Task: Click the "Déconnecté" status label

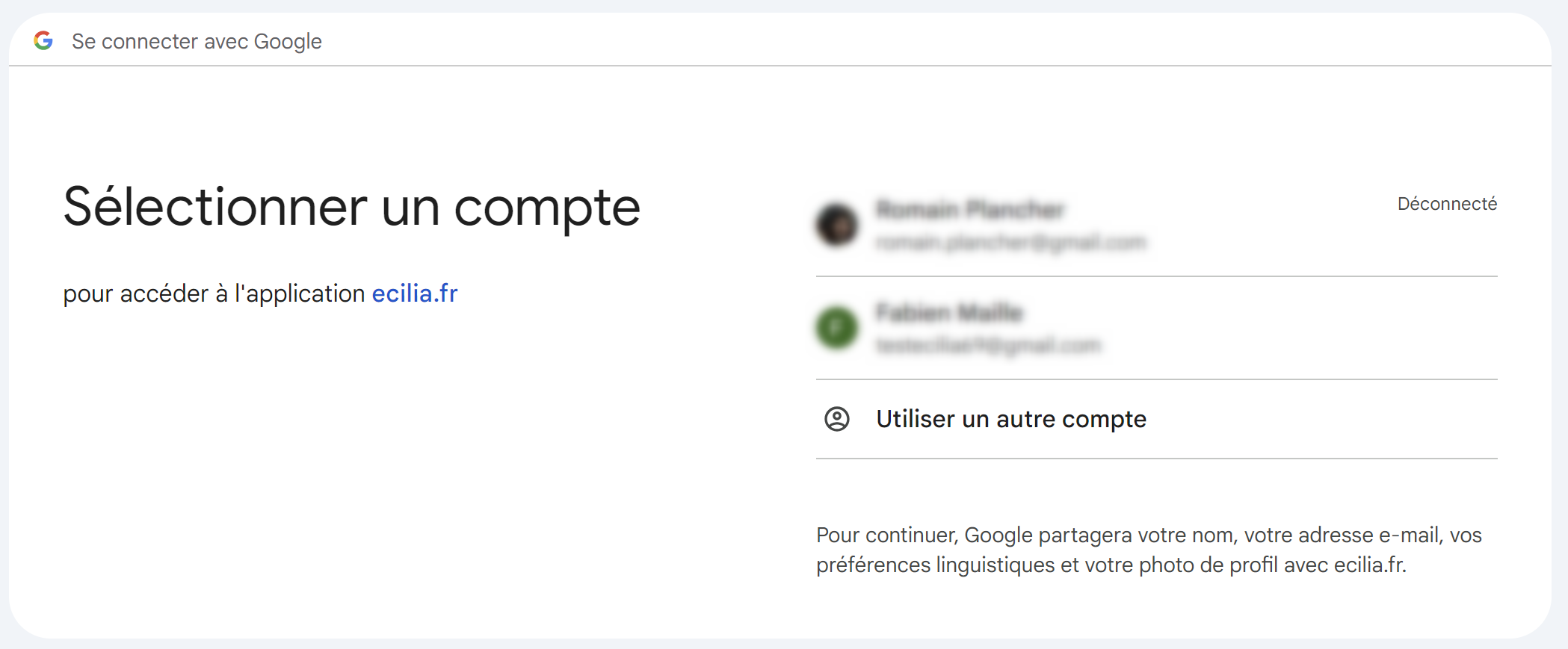Action: pos(1447,204)
